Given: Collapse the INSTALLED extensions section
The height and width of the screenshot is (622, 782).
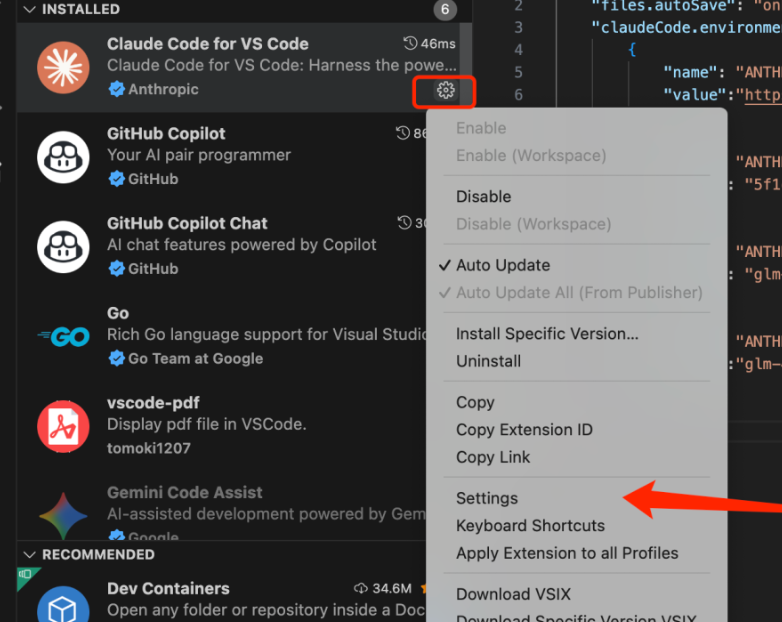Looking at the screenshot, I should tap(28, 9).
